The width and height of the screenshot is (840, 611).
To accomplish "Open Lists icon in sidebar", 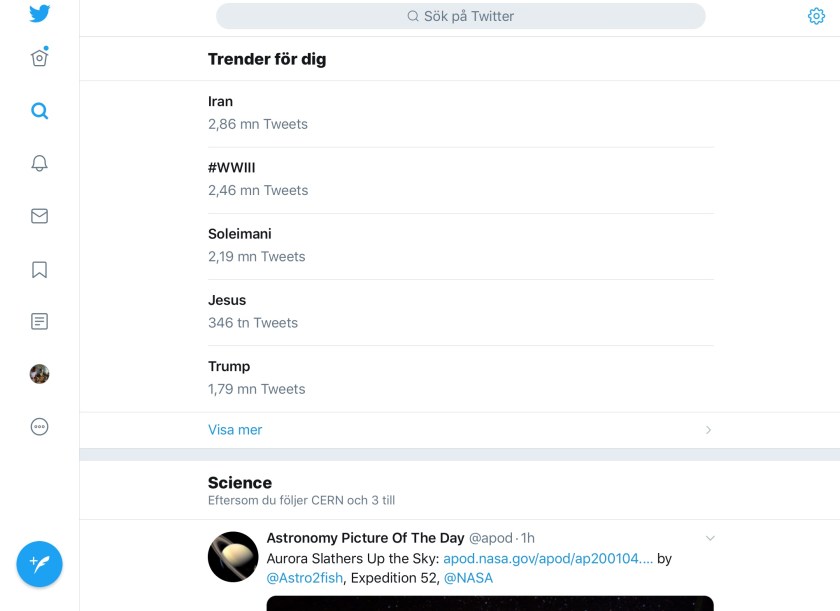I will point(39,322).
